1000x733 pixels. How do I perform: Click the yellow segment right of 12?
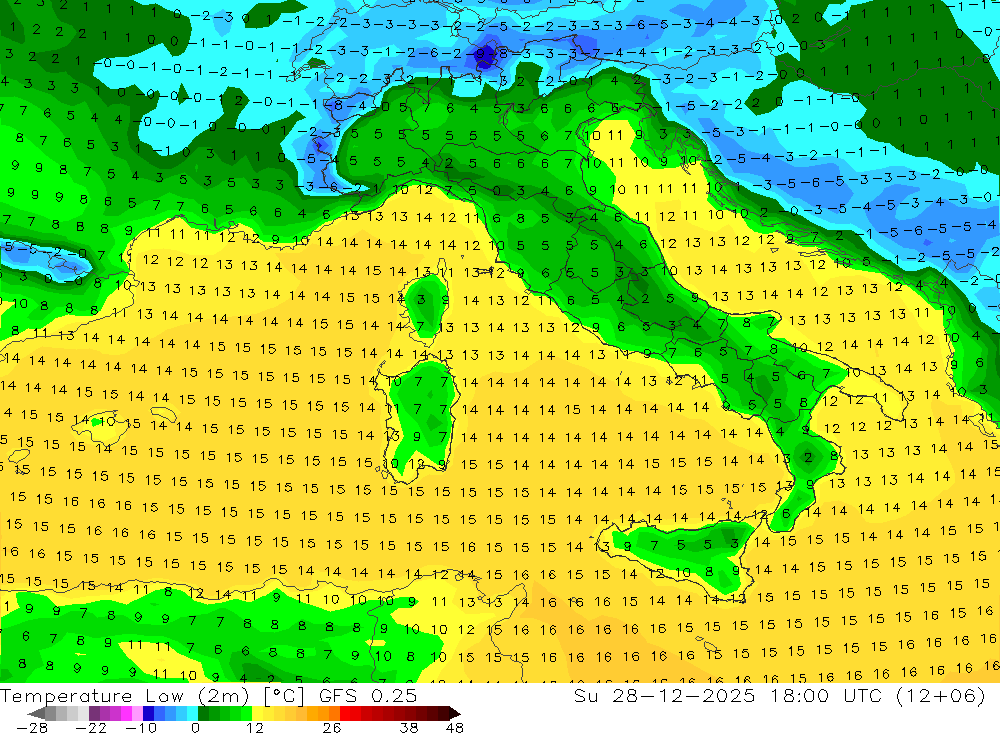[x=258, y=713]
